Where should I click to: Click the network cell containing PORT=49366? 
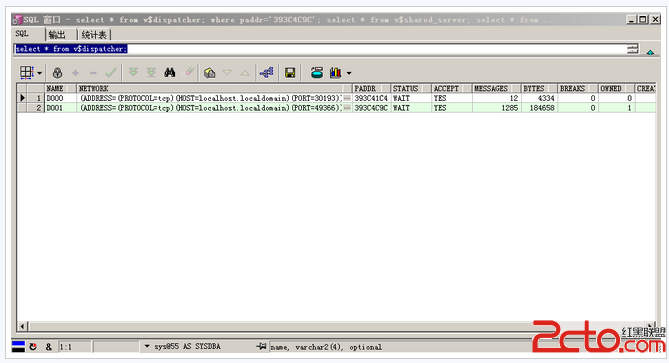click(x=210, y=108)
